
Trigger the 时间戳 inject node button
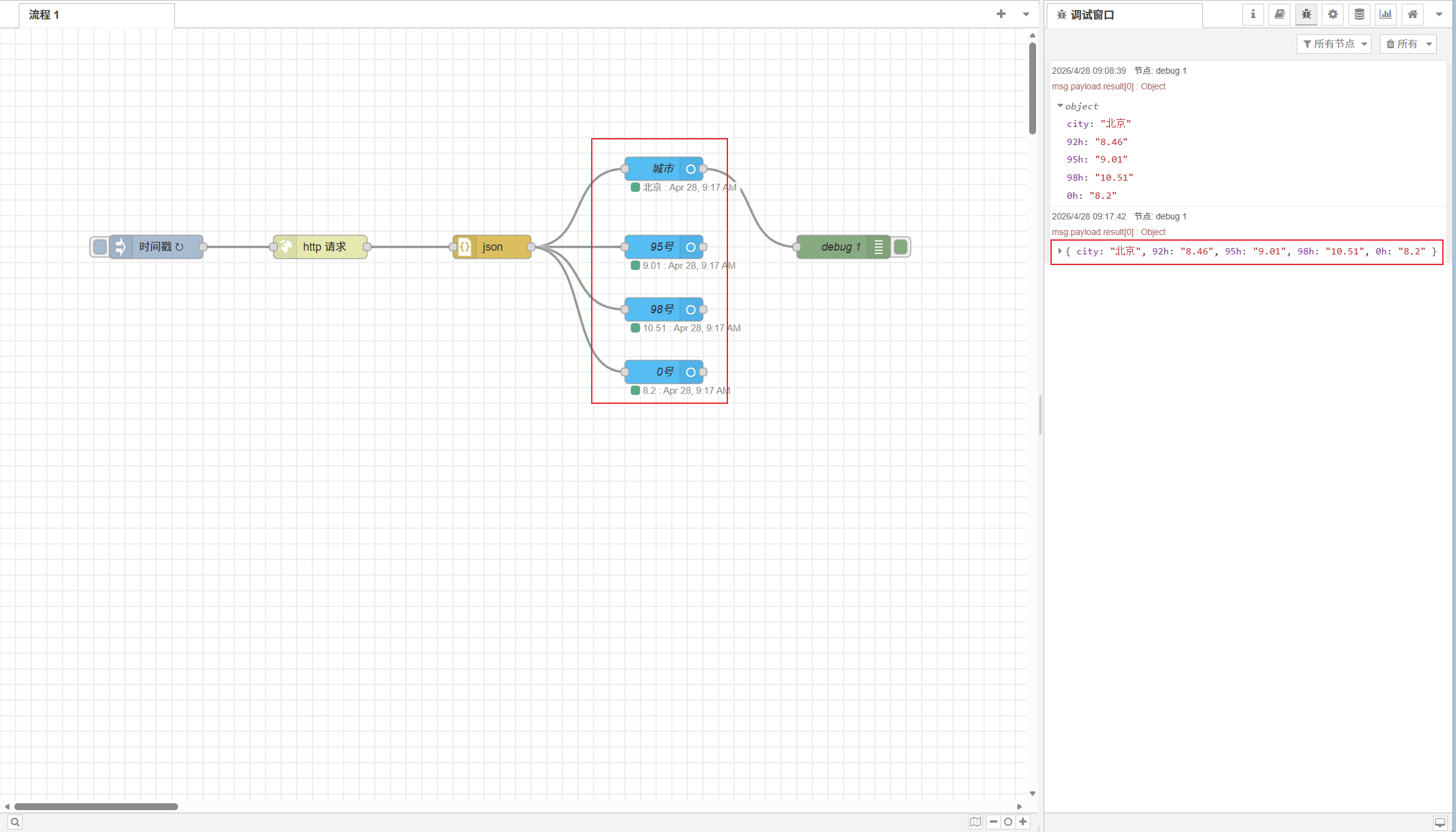point(99,247)
